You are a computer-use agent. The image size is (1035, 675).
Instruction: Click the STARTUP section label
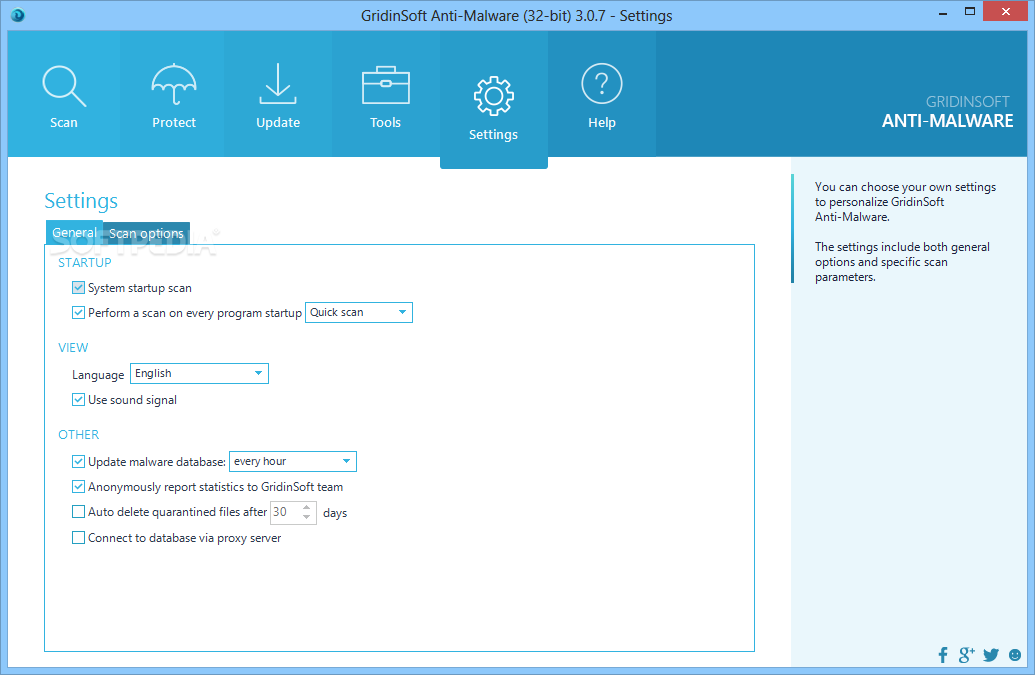(84, 263)
